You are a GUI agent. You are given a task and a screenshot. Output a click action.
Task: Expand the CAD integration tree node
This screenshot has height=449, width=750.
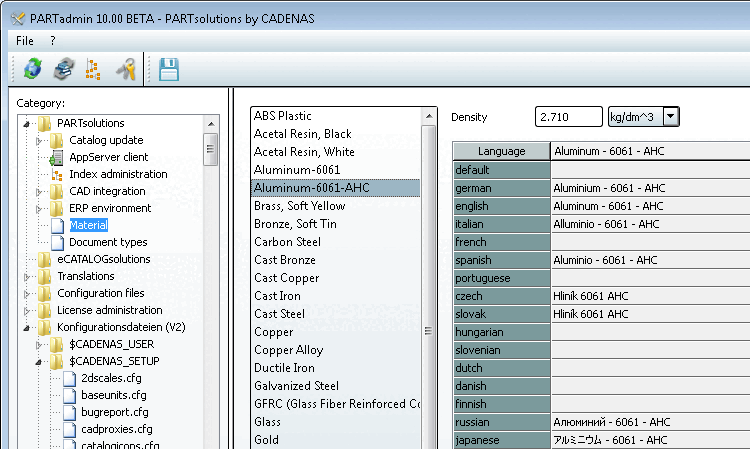(41, 191)
